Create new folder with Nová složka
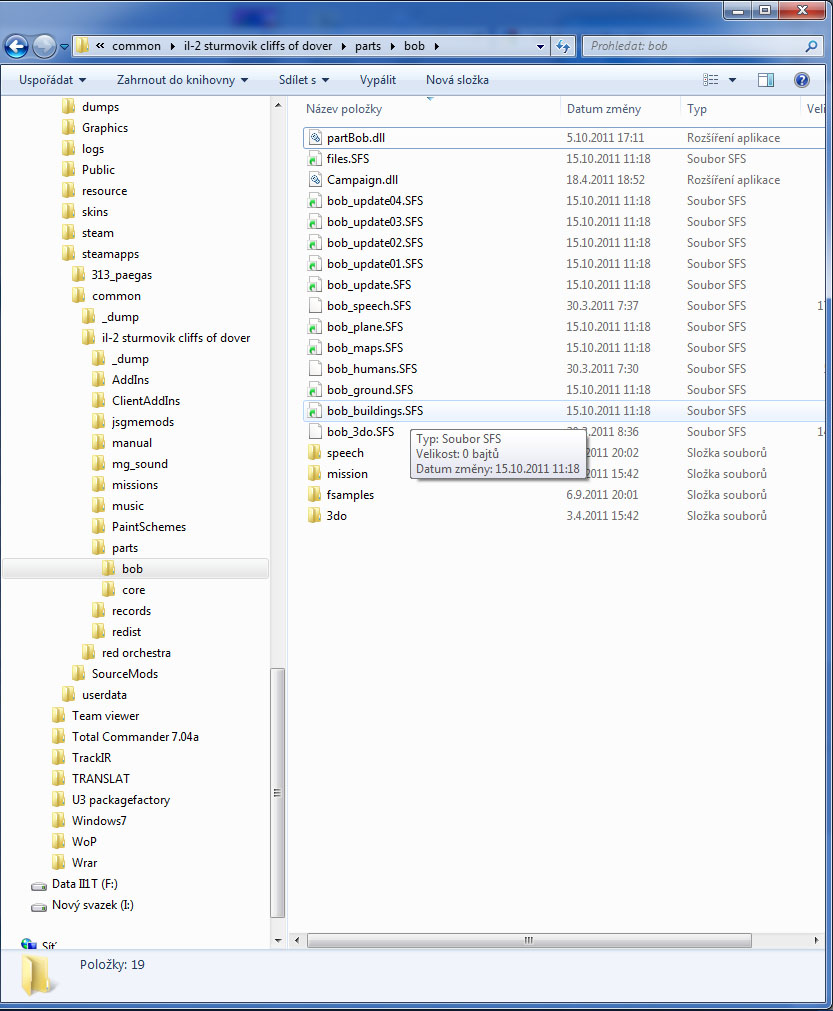Image resolution: width=833 pixels, height=1011 pixels. pyautogui.click(x=457, y=80)
